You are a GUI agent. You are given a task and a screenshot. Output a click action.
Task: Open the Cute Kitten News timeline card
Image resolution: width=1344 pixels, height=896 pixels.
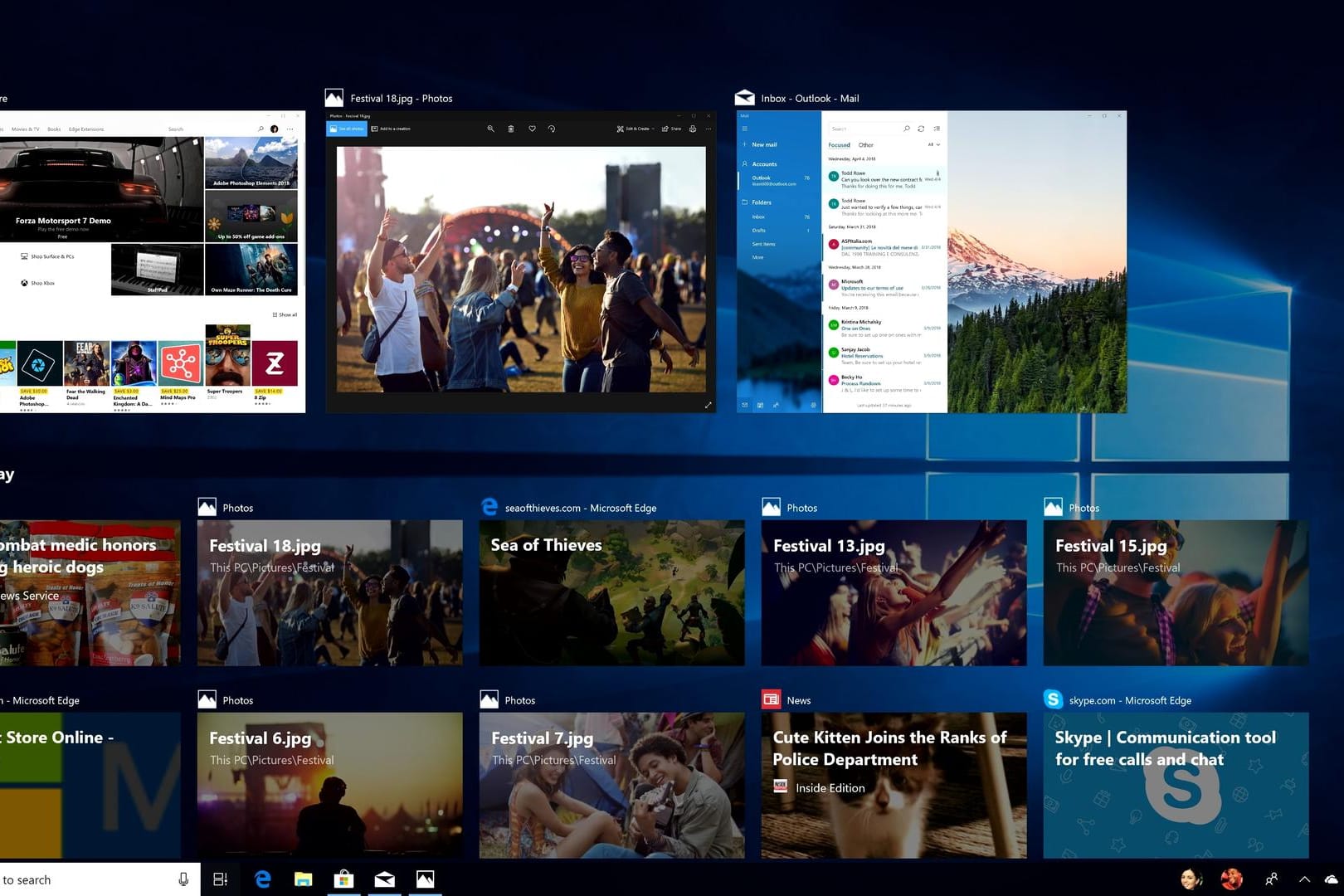tap(894, 785)
